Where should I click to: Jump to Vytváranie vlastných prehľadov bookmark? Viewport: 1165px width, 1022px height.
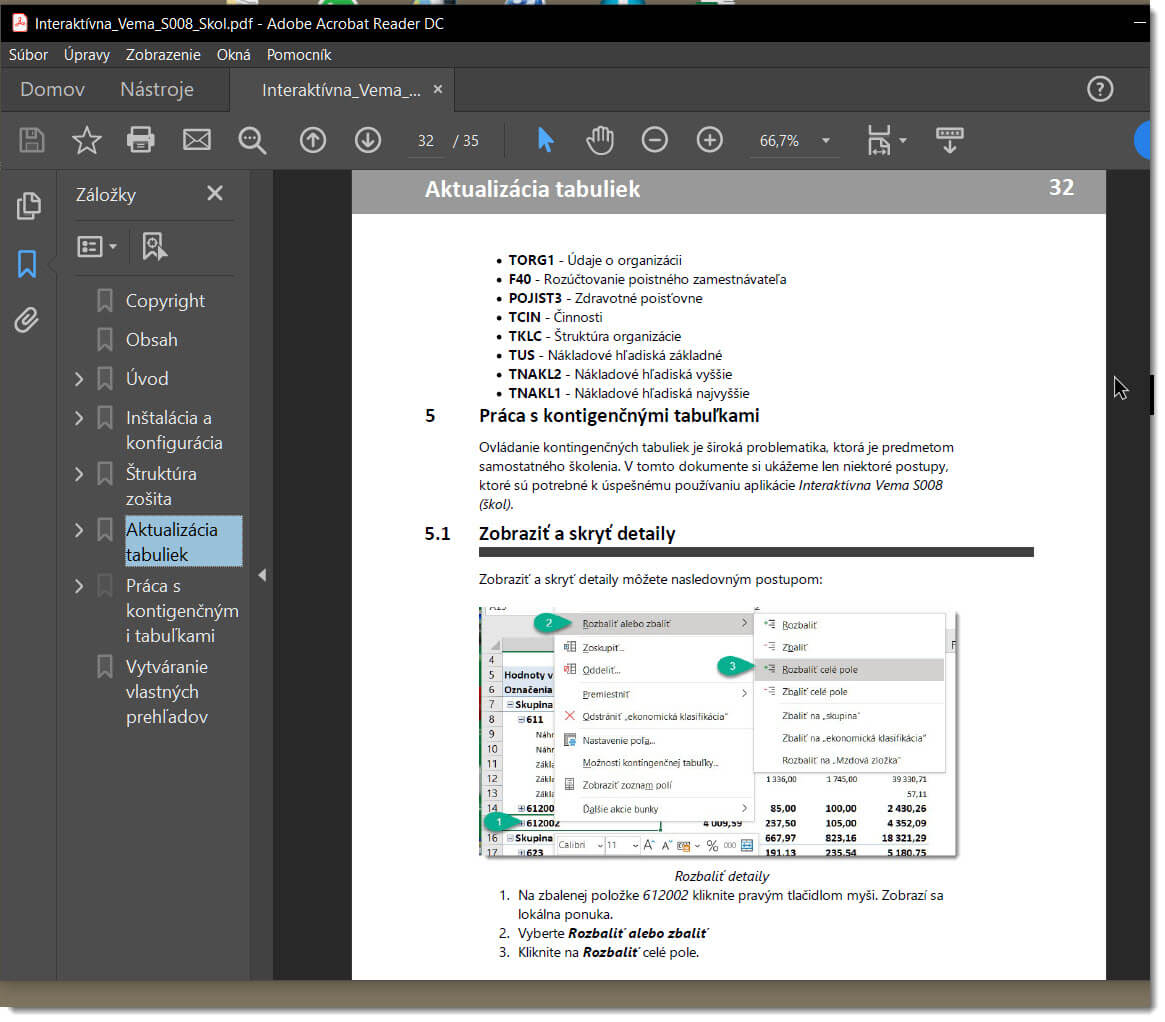167,692
